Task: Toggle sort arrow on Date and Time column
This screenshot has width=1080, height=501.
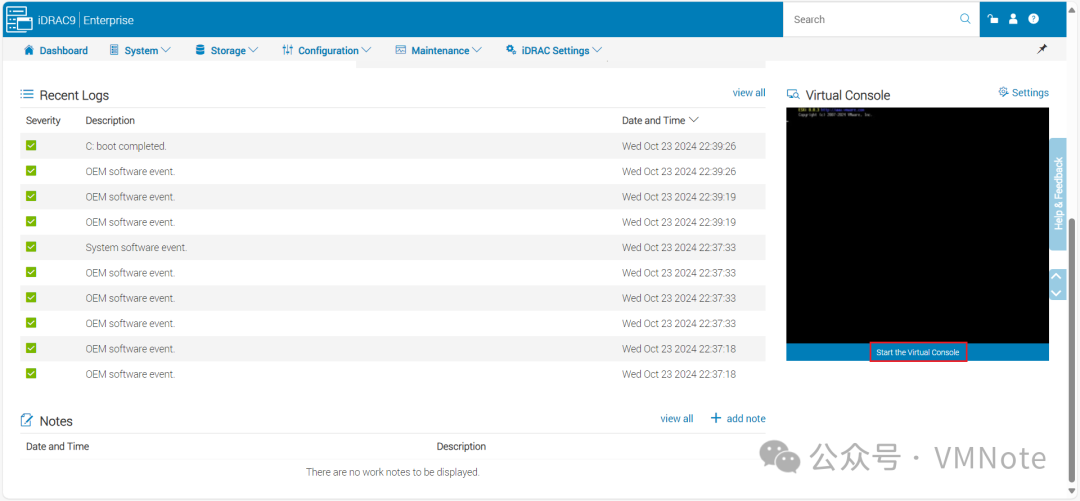Action: click(x=694, y=120)
